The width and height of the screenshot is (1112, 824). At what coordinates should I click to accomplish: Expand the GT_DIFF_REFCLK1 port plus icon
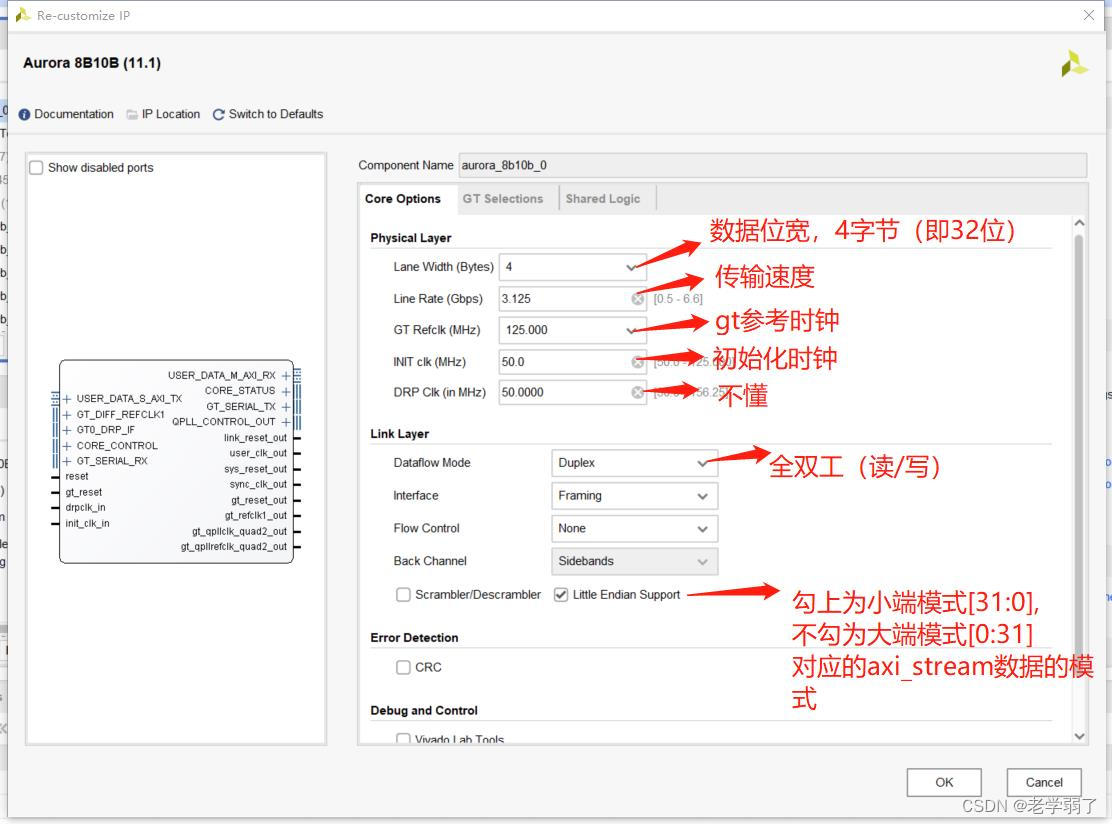pos(67,414)
